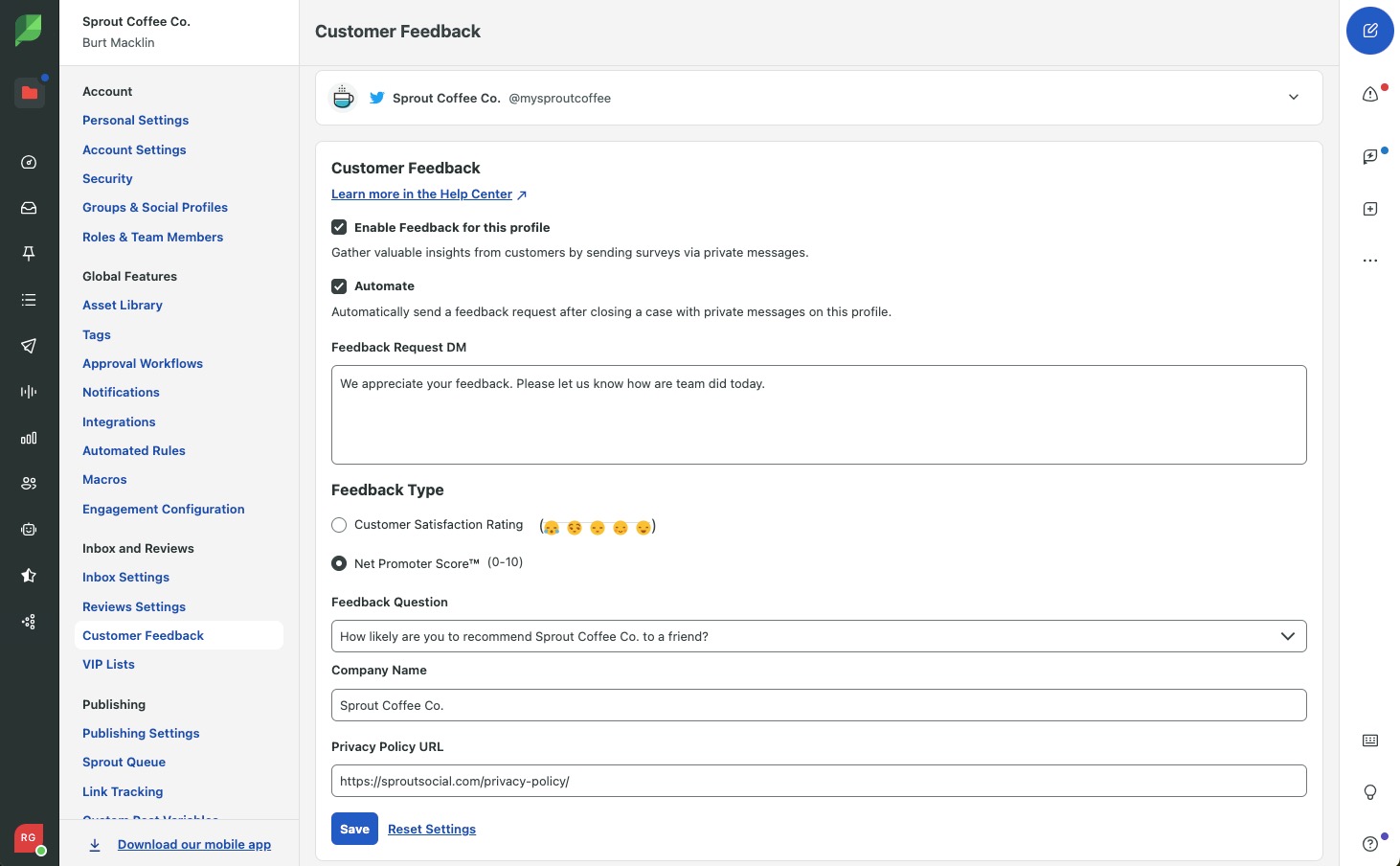Click the Sprout leaf logo icon
This screenshot has width=1400, height=866.
click(29, 31)
